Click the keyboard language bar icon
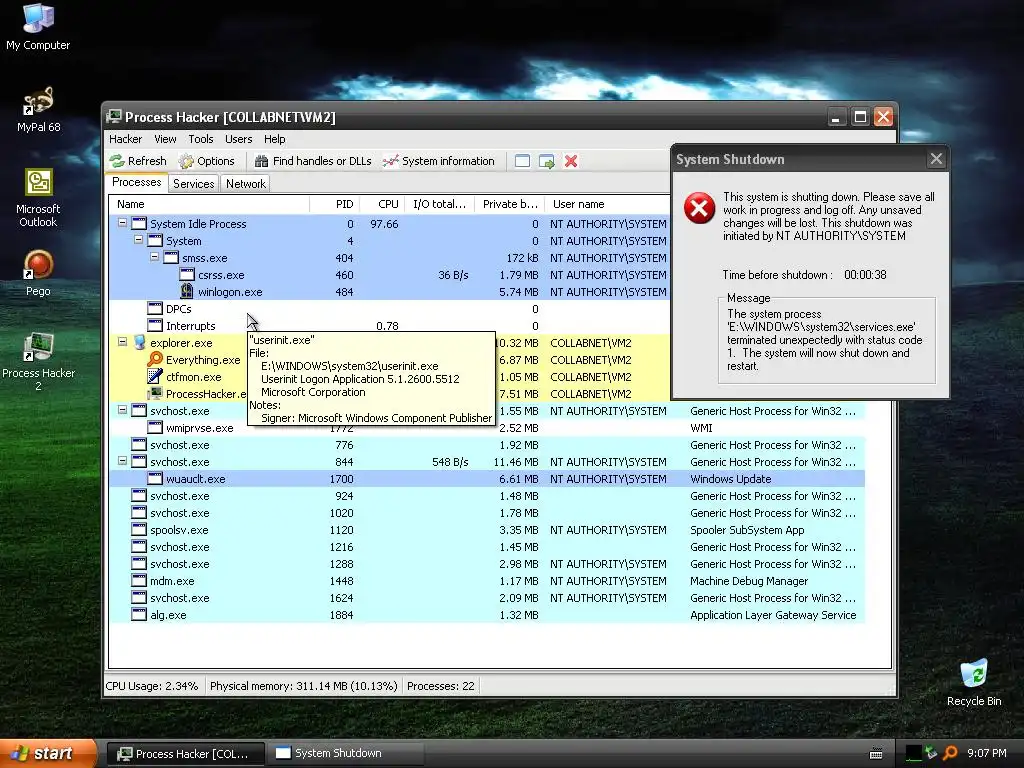Viewport: 1024px width, 768px height. pos(876,754)
